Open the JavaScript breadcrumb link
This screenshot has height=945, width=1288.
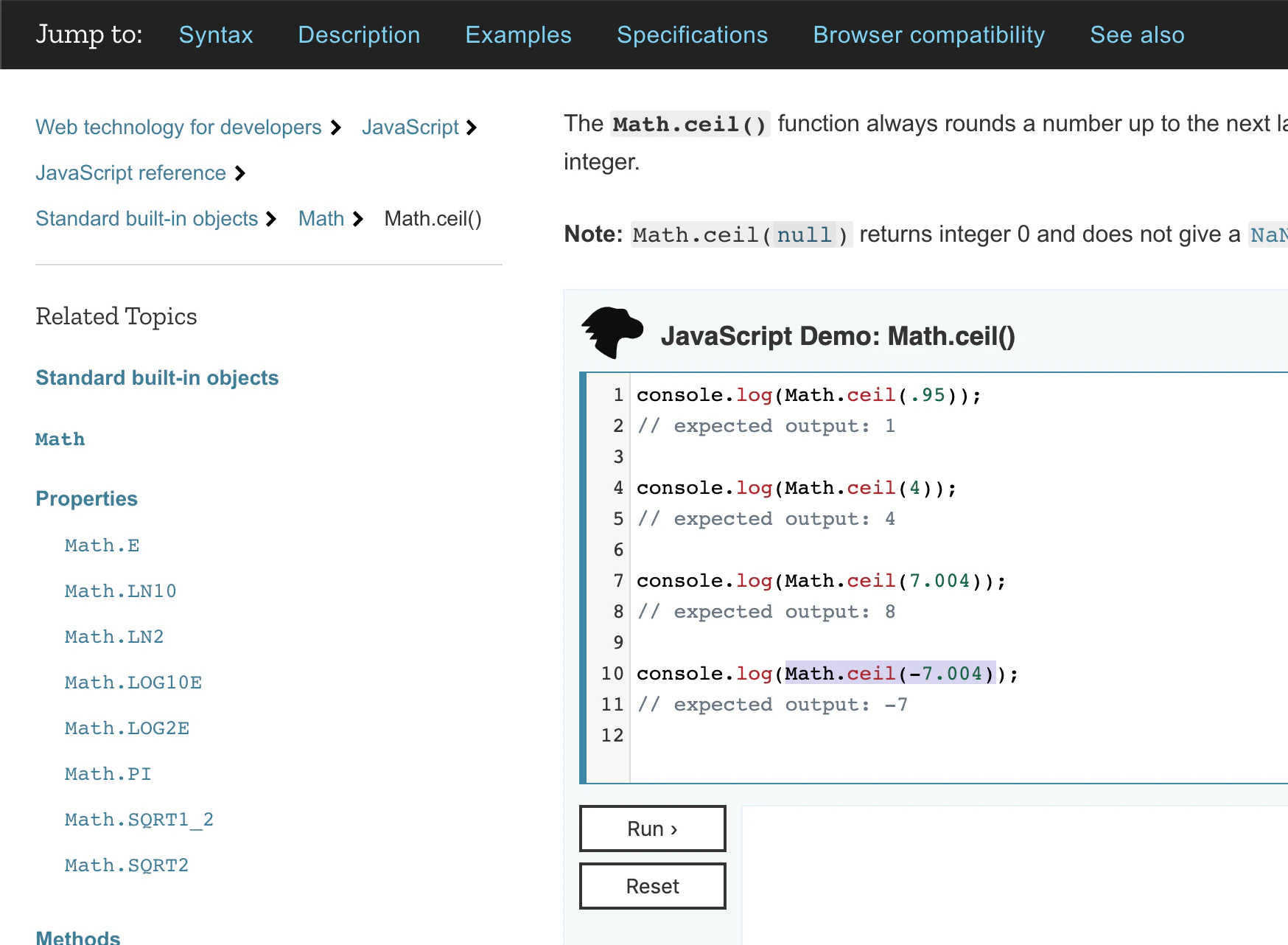(x=410, y=128)
